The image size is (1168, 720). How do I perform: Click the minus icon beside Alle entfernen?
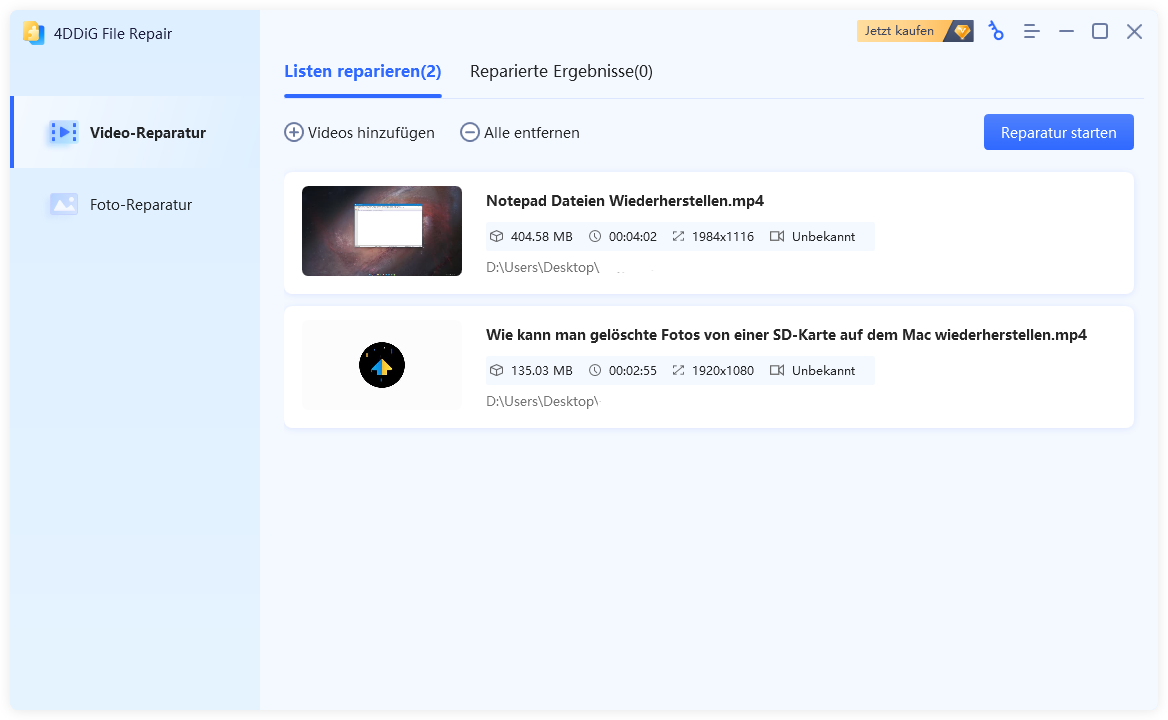tap(469, 132)
